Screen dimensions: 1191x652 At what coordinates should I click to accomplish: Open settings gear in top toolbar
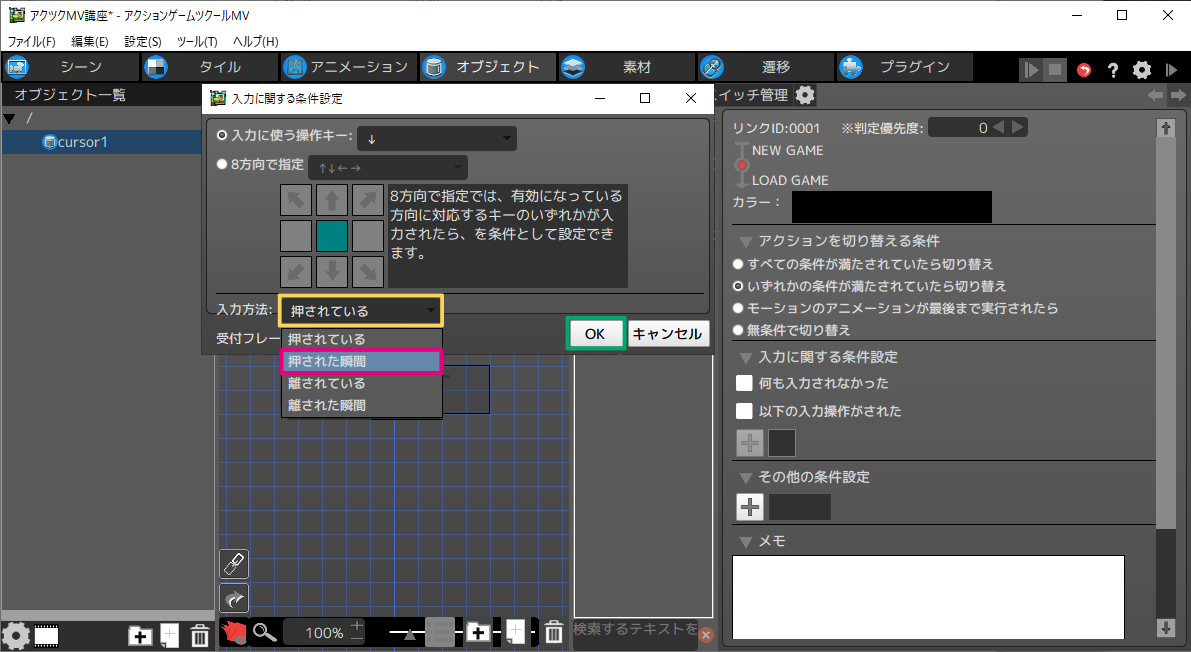pyautogui.click(x=1142, y=70)
